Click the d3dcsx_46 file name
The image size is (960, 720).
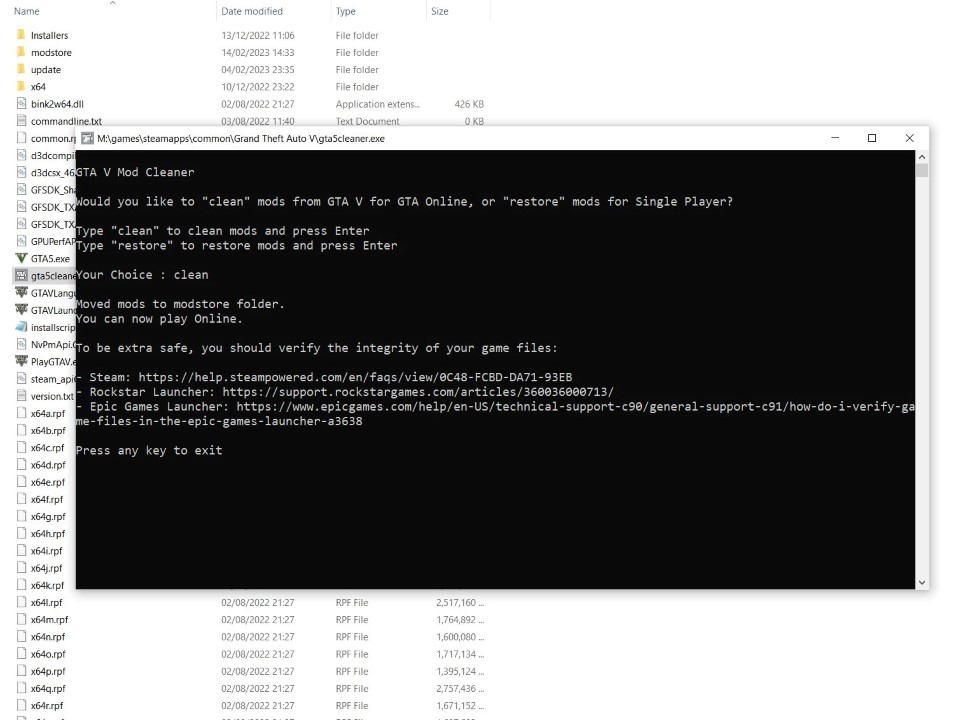click(53, 173)
